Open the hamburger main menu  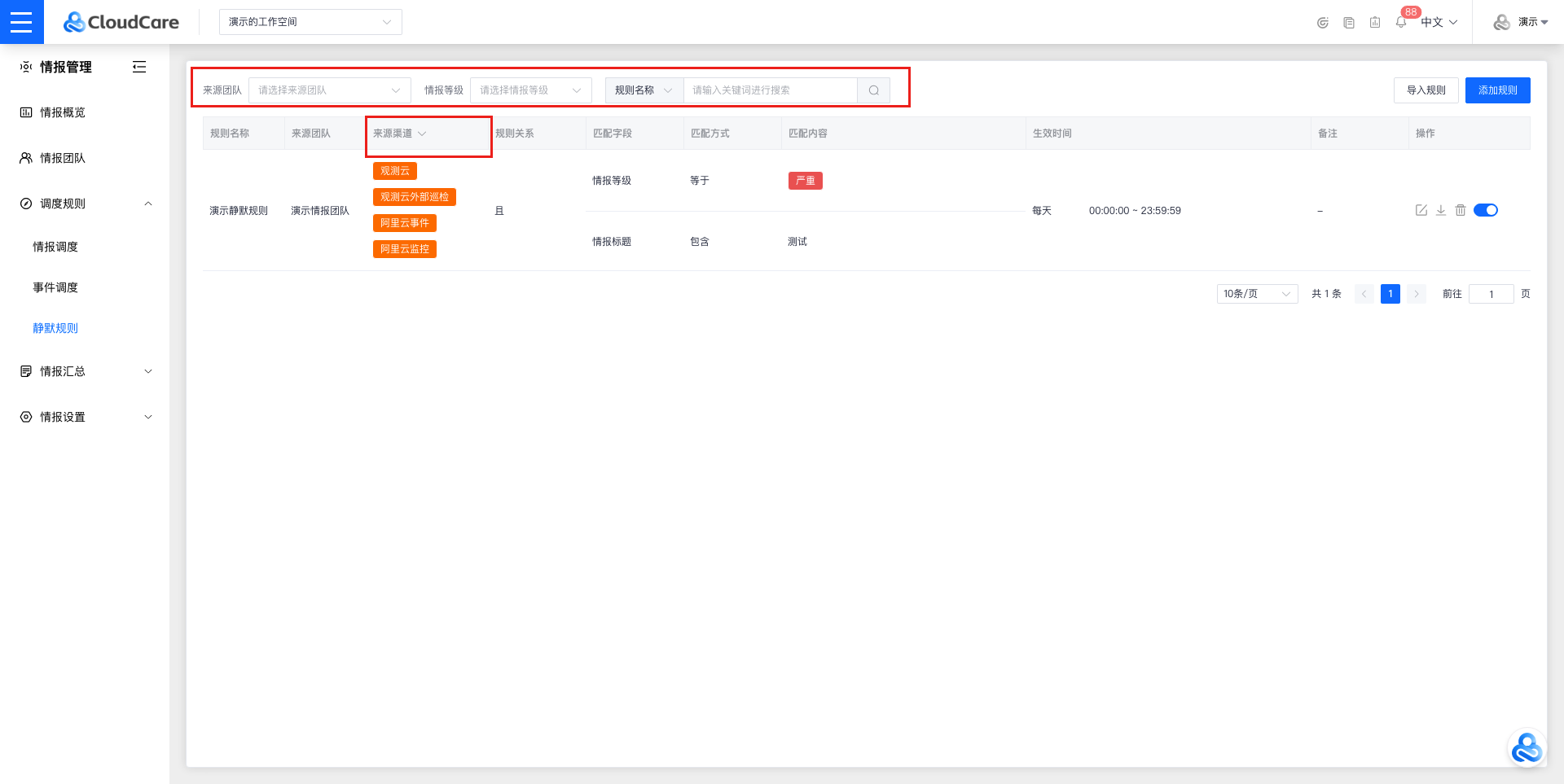pos(21,22)
